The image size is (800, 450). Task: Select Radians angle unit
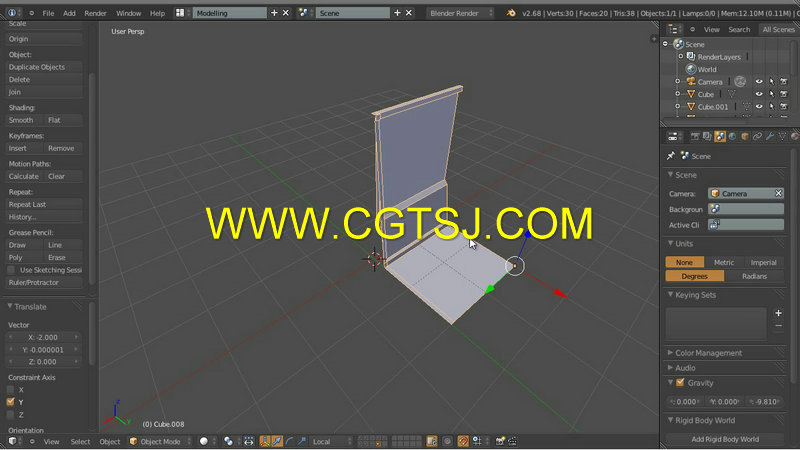coord(754,276)
